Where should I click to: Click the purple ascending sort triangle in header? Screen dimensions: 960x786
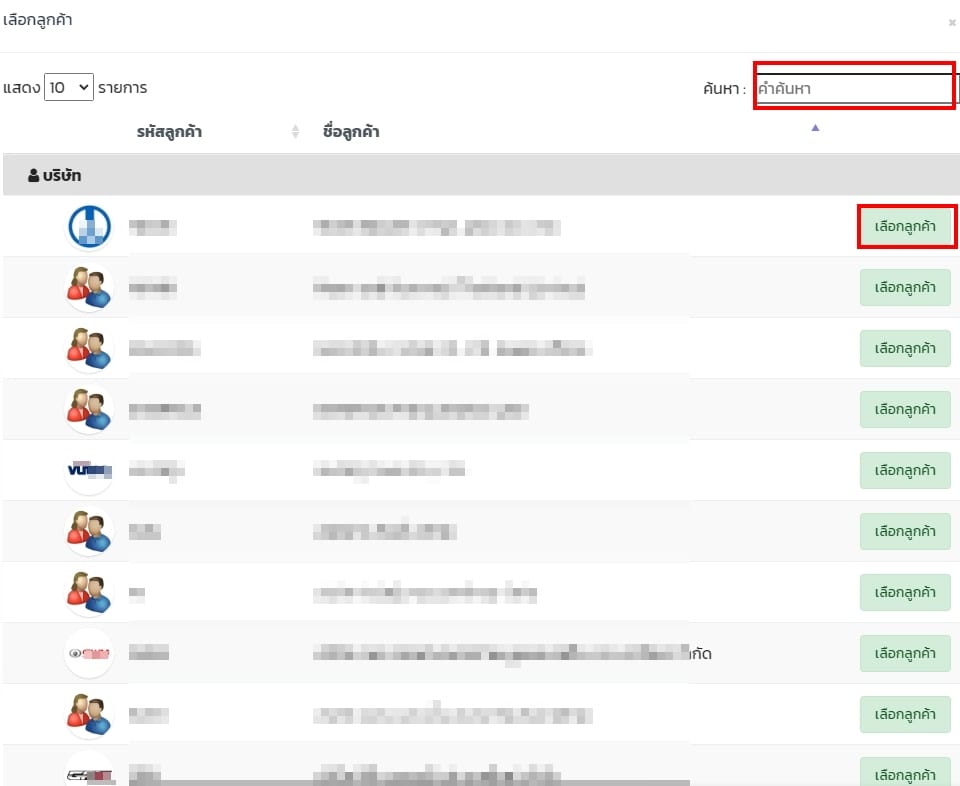(x=815, y=128)
